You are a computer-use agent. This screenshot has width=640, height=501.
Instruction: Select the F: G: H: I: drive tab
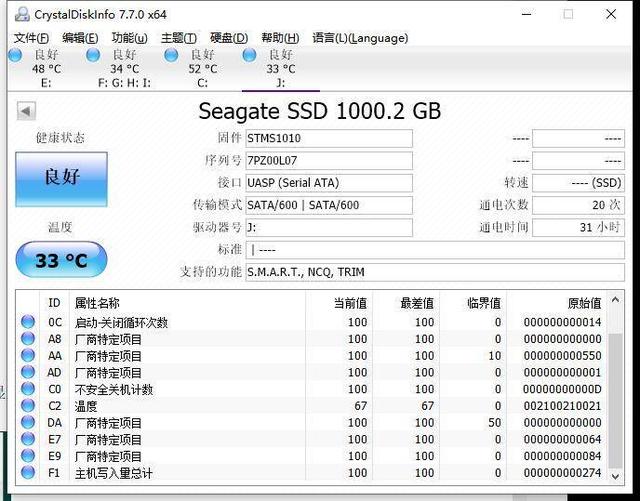point(124,69)
